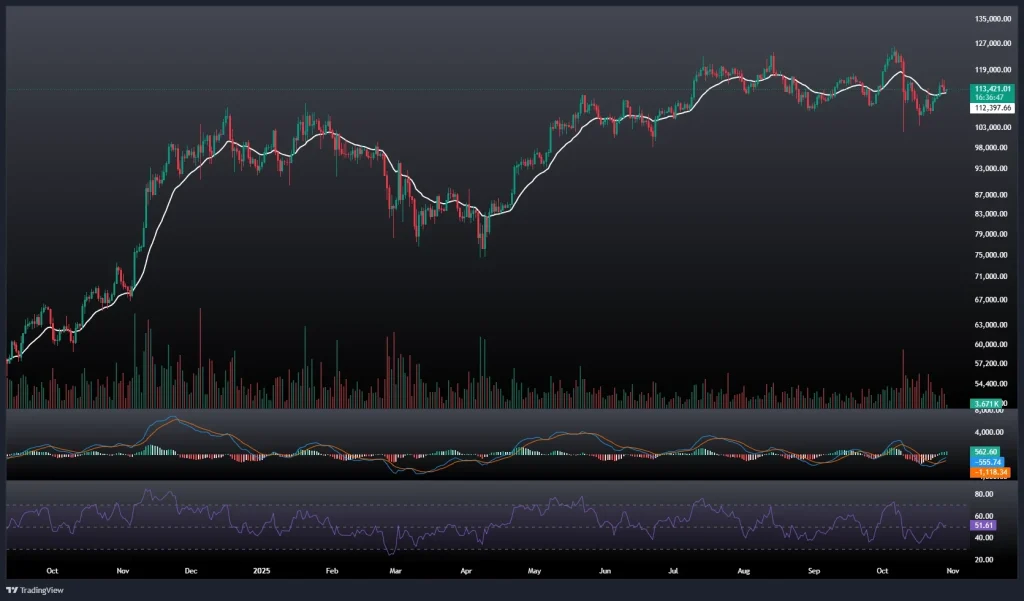Click the purple RSI value 51.61
Image resolution: width=1024 pixels, height=601 pixels.
[x=983, y=525]
